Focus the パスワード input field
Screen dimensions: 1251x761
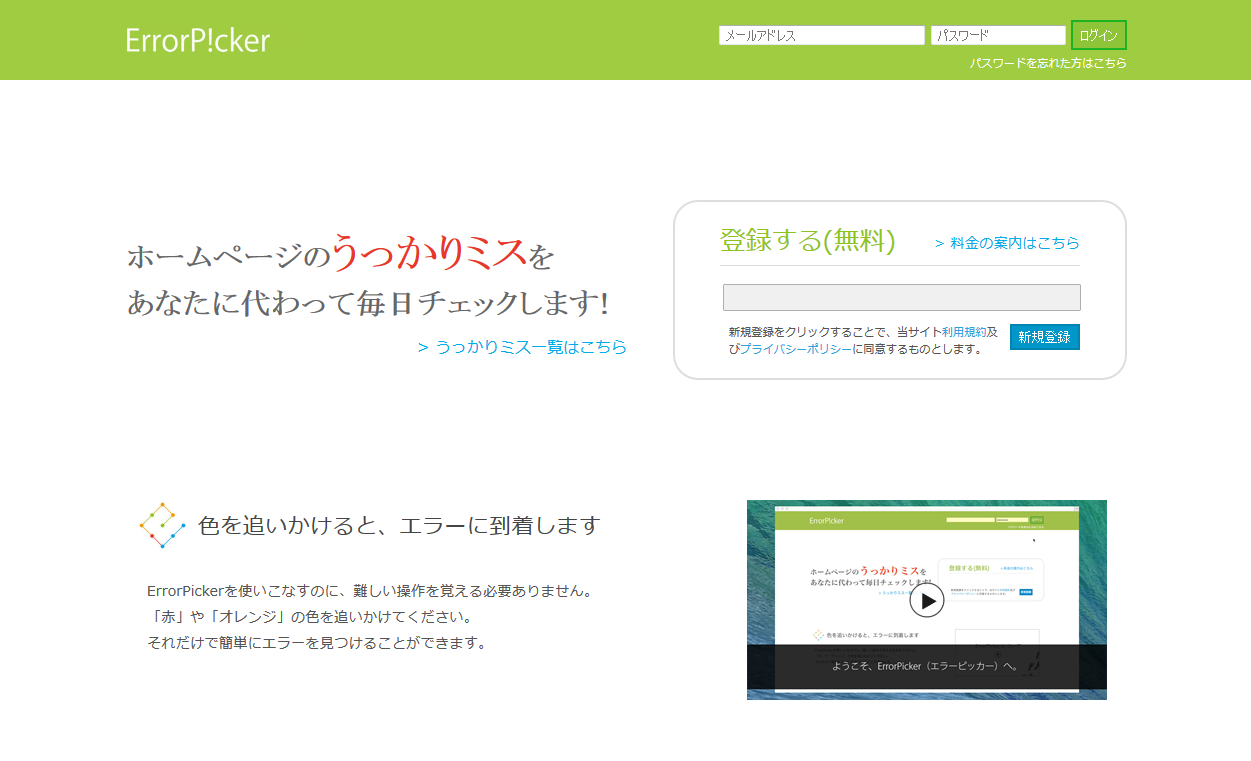coord(998,36)
